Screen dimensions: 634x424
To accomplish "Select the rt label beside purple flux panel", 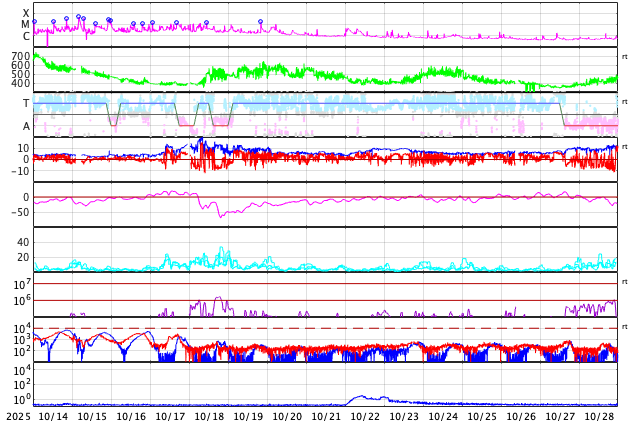I will [625, 282].
